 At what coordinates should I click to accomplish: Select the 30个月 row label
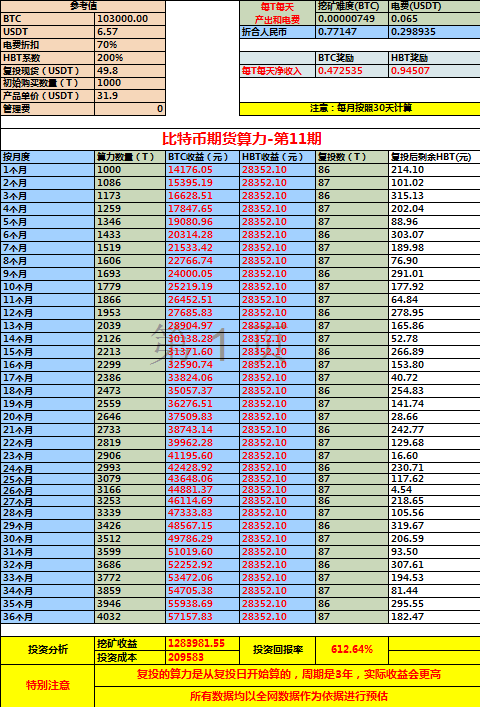[47, 539]
